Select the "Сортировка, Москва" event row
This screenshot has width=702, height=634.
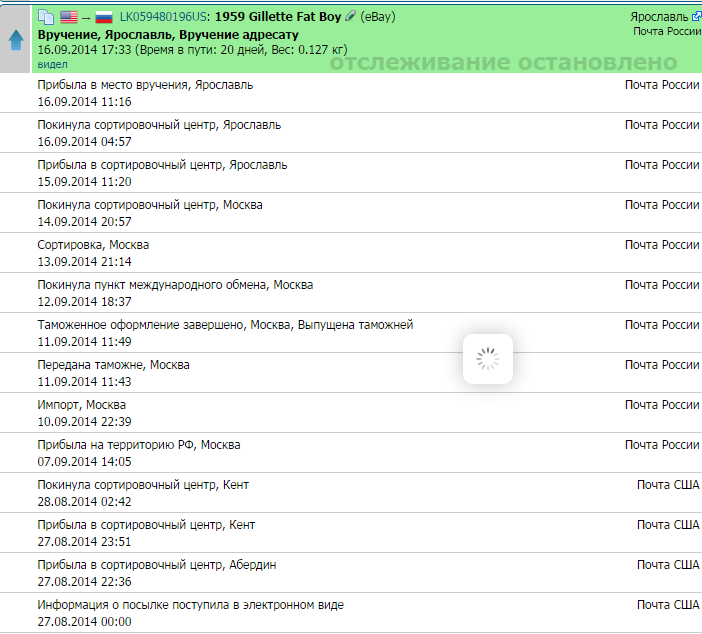pyautogui.click(x=93, y=245)
